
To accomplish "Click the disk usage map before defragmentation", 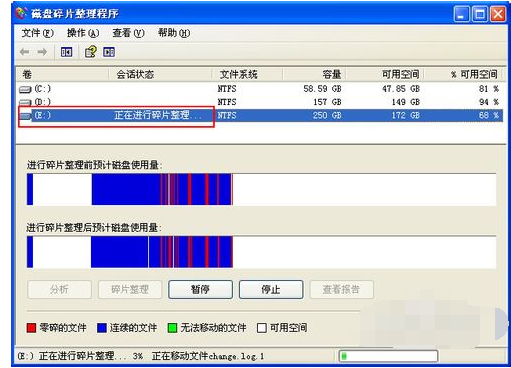I will click(x=261, y=189).
